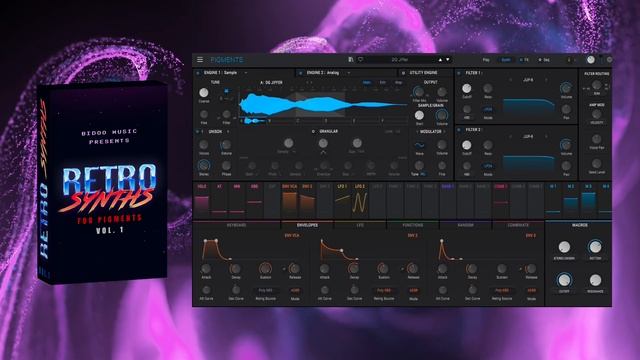Open the ENV 2 Retrig Source dropdown
640x360 pixels.
coord(384,291)
